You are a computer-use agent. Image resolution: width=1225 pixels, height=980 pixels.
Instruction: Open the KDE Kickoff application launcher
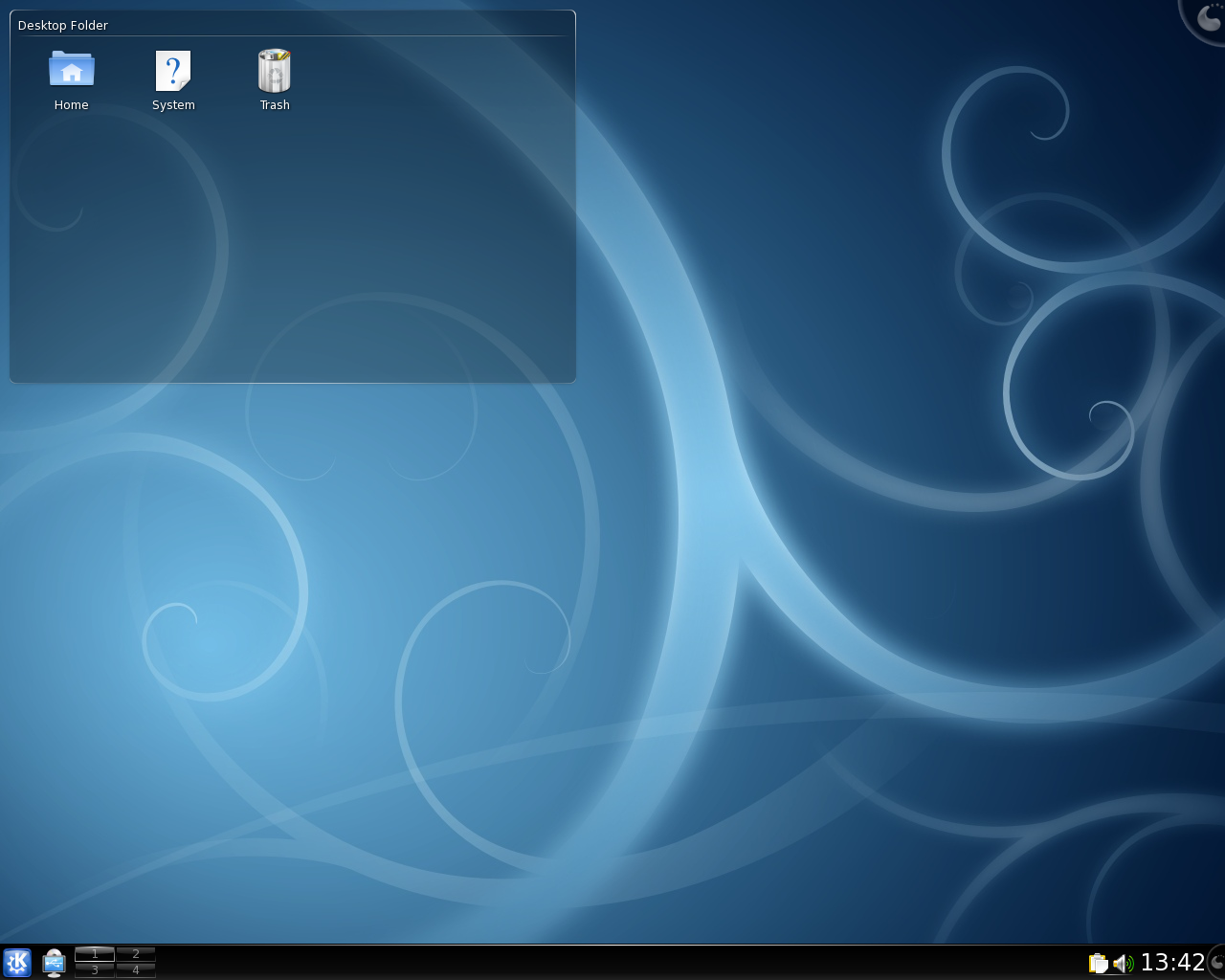[17, 962]
